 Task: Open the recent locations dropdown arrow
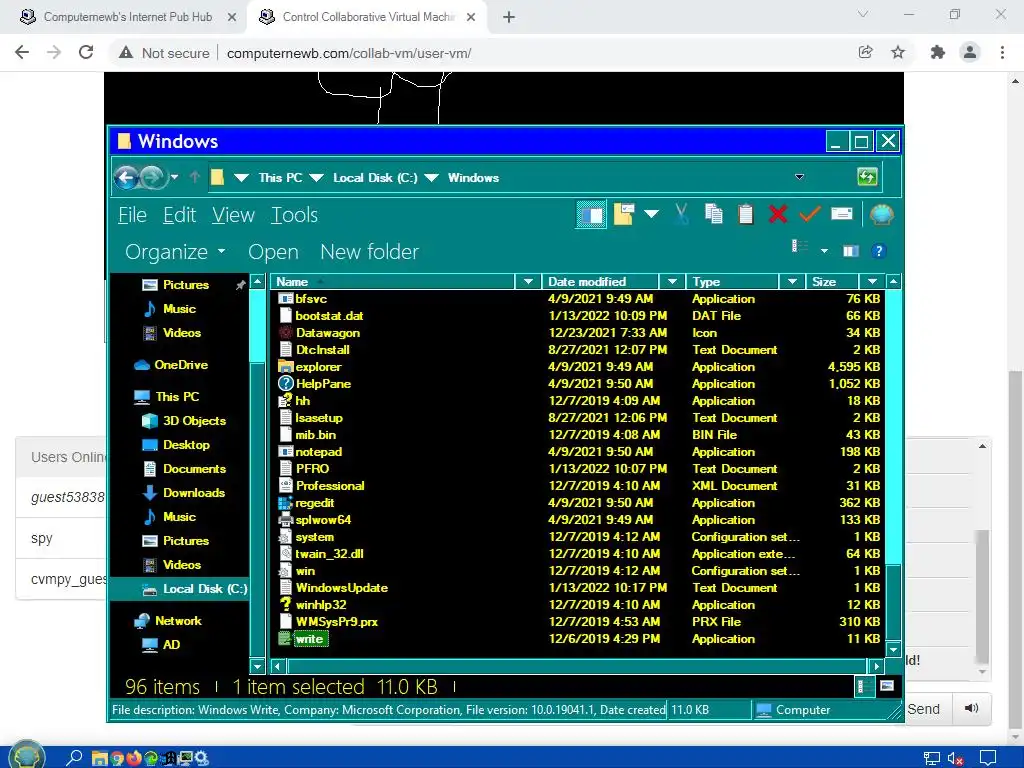[174, 177]
